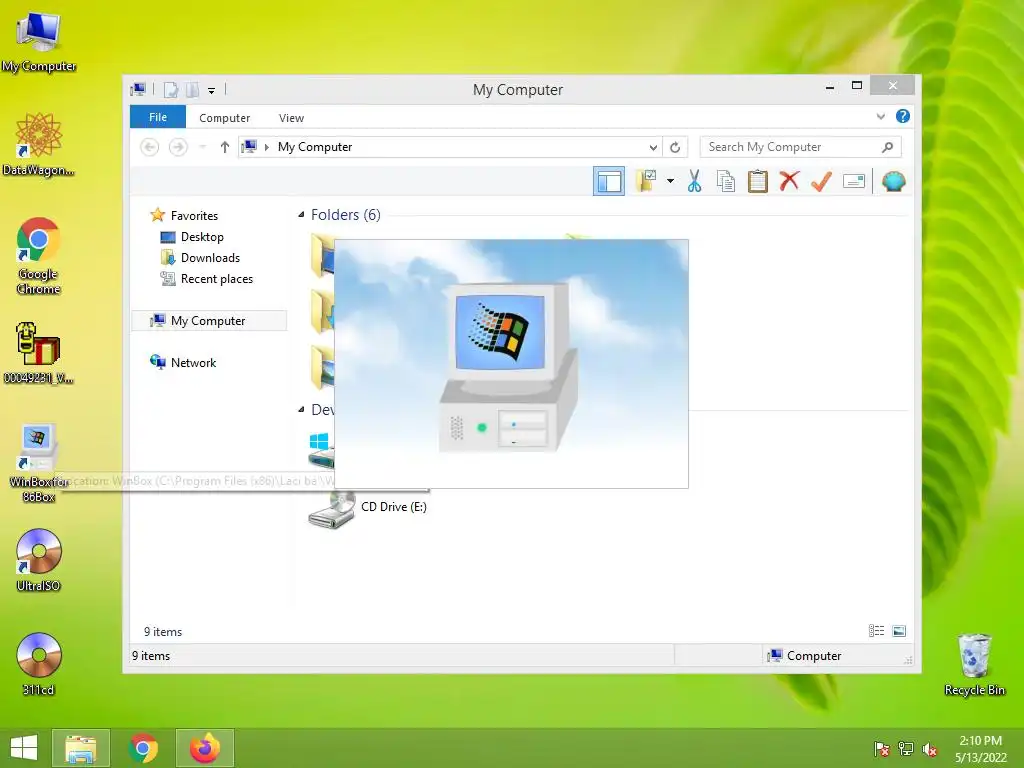Image resolution: width=1024 pixels, height=768 pixels.
Task: Select Downloads in the navigation pane
Action: click(x=210, y=258)
